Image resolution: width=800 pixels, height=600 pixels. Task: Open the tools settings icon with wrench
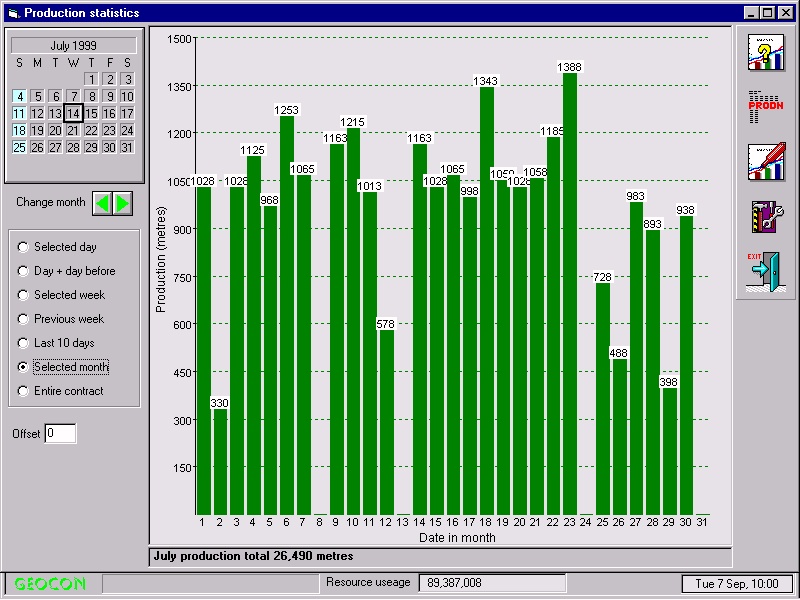pos(766,216)
